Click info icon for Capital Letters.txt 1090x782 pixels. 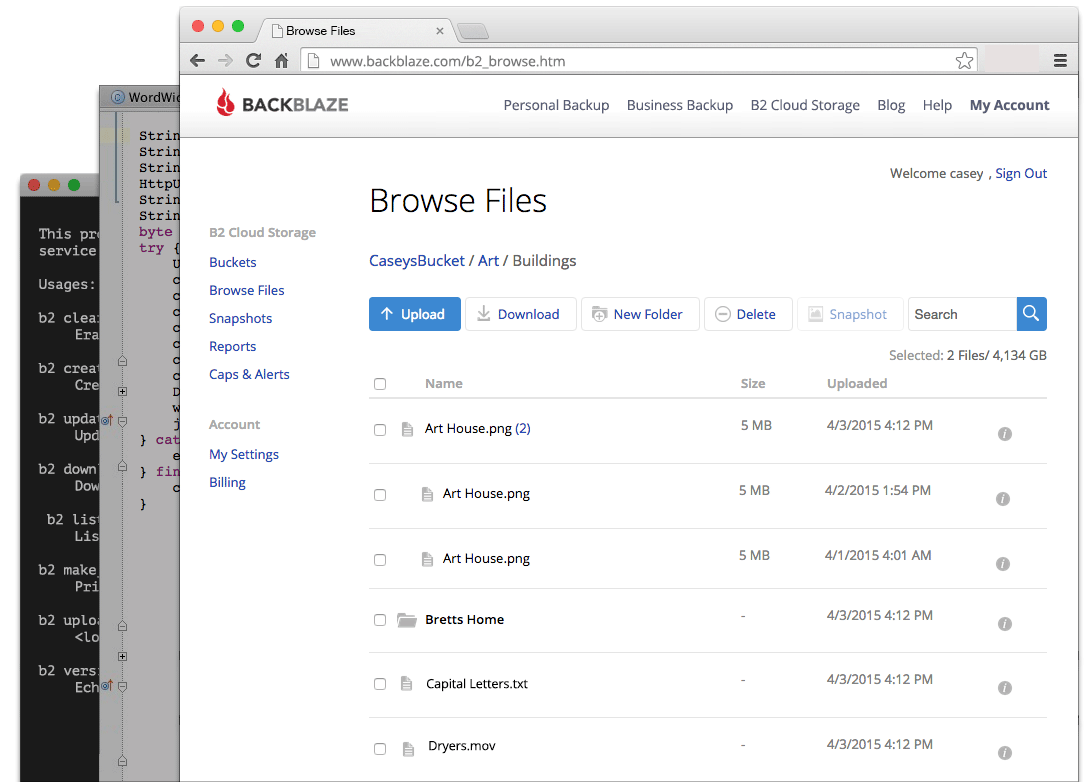point(1004,688)
